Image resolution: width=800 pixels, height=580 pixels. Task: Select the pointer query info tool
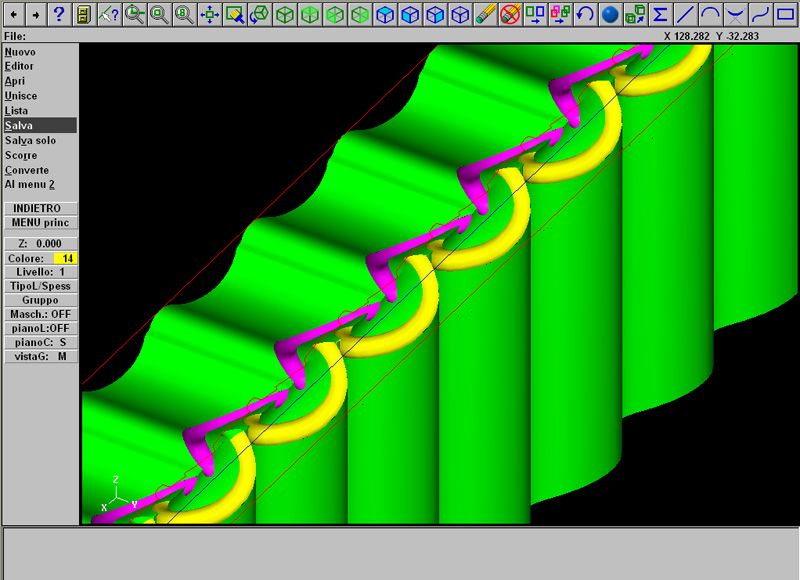coord(109,15)
